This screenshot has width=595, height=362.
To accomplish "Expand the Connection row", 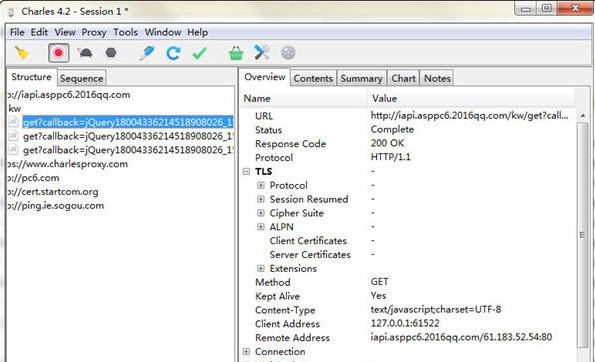I will coord(246,351).
